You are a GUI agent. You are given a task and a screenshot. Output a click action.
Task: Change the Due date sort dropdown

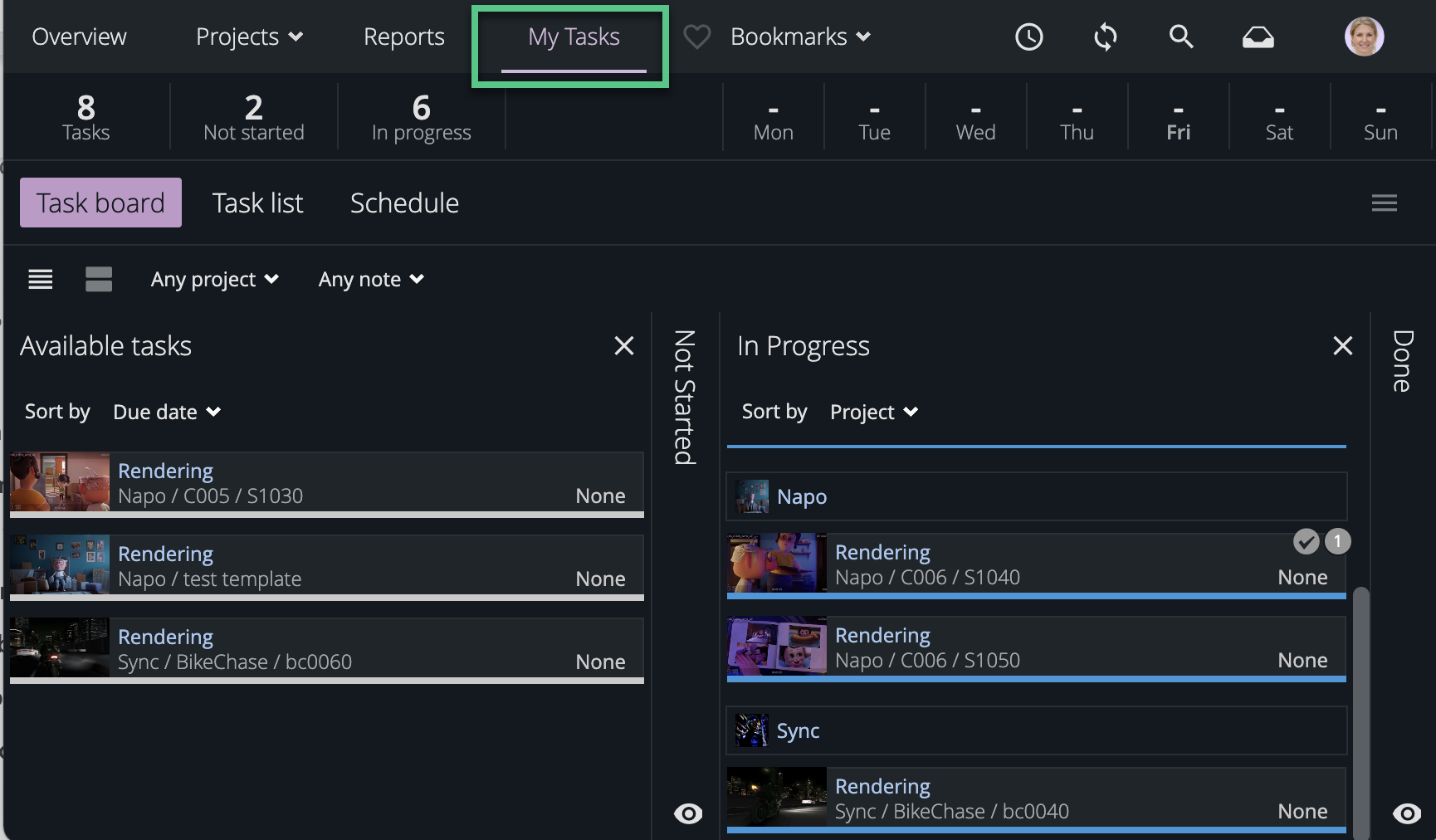click(x=166, y=412)
